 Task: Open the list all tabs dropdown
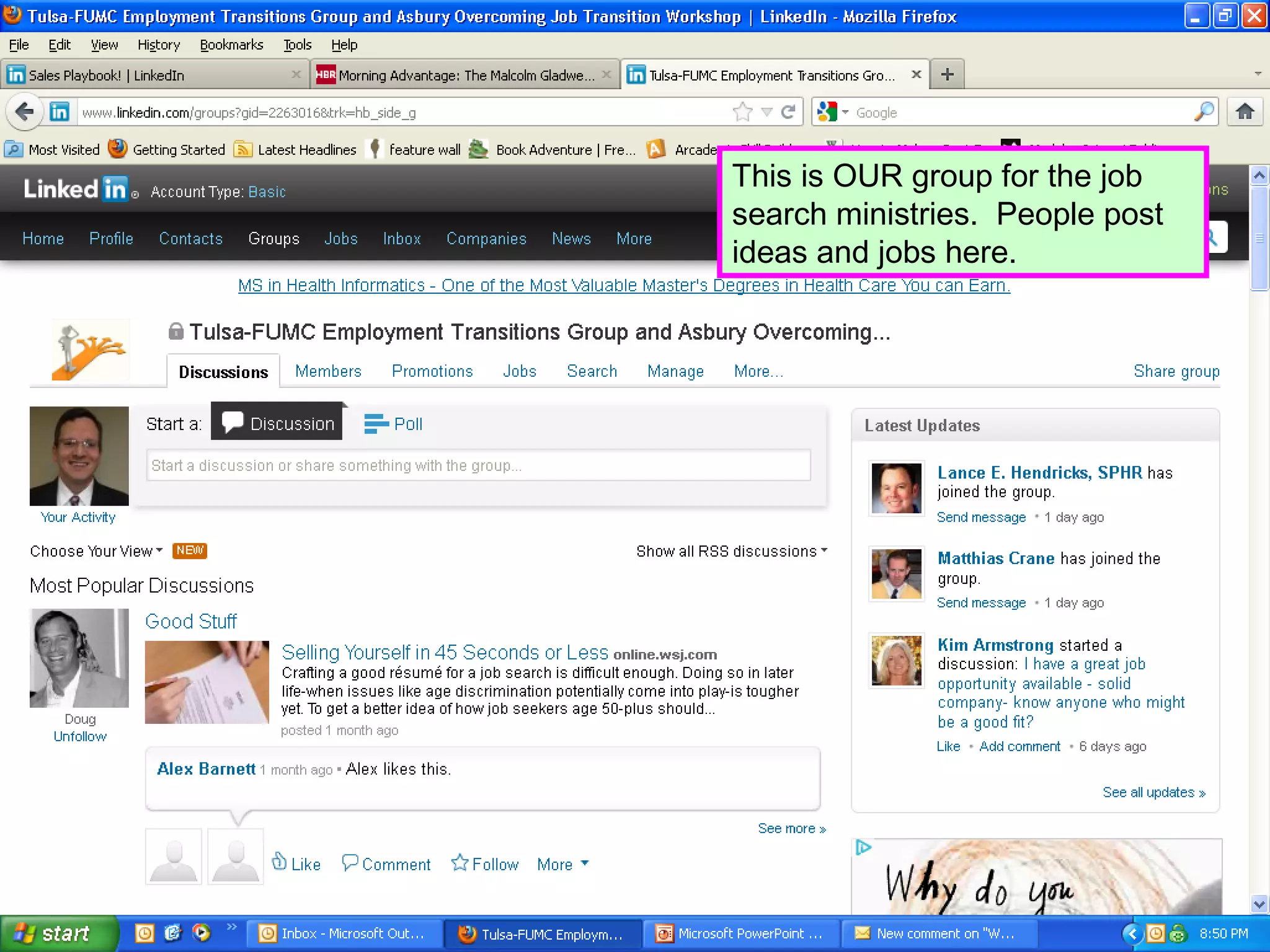click(x=1258, y=74)
